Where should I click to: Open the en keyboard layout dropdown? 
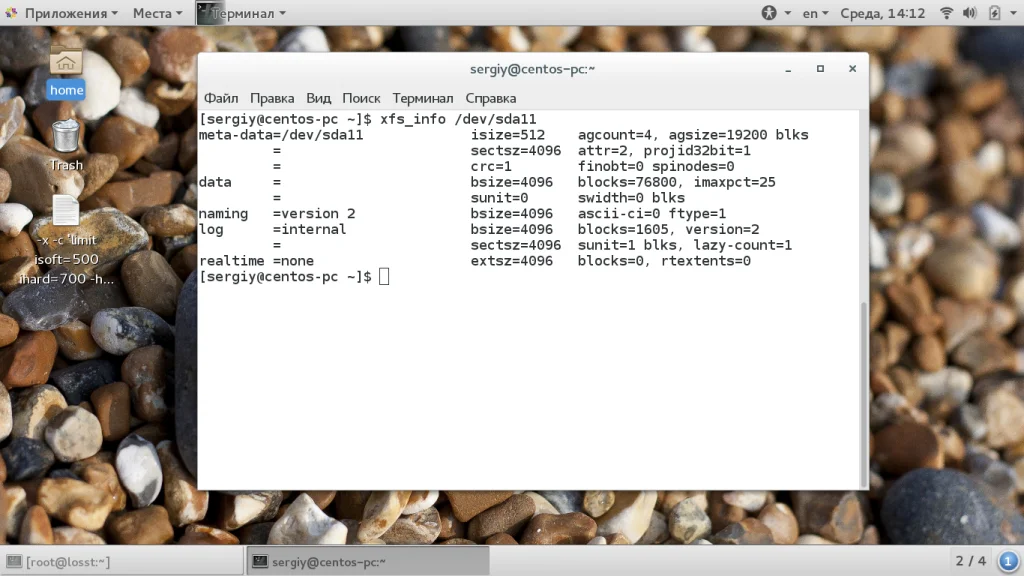[815, 13]
